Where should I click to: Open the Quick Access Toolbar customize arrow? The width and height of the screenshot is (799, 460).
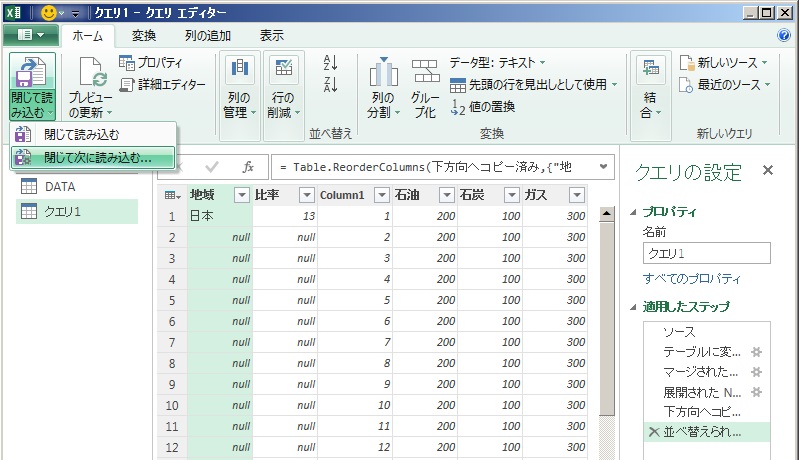[75, 13]
